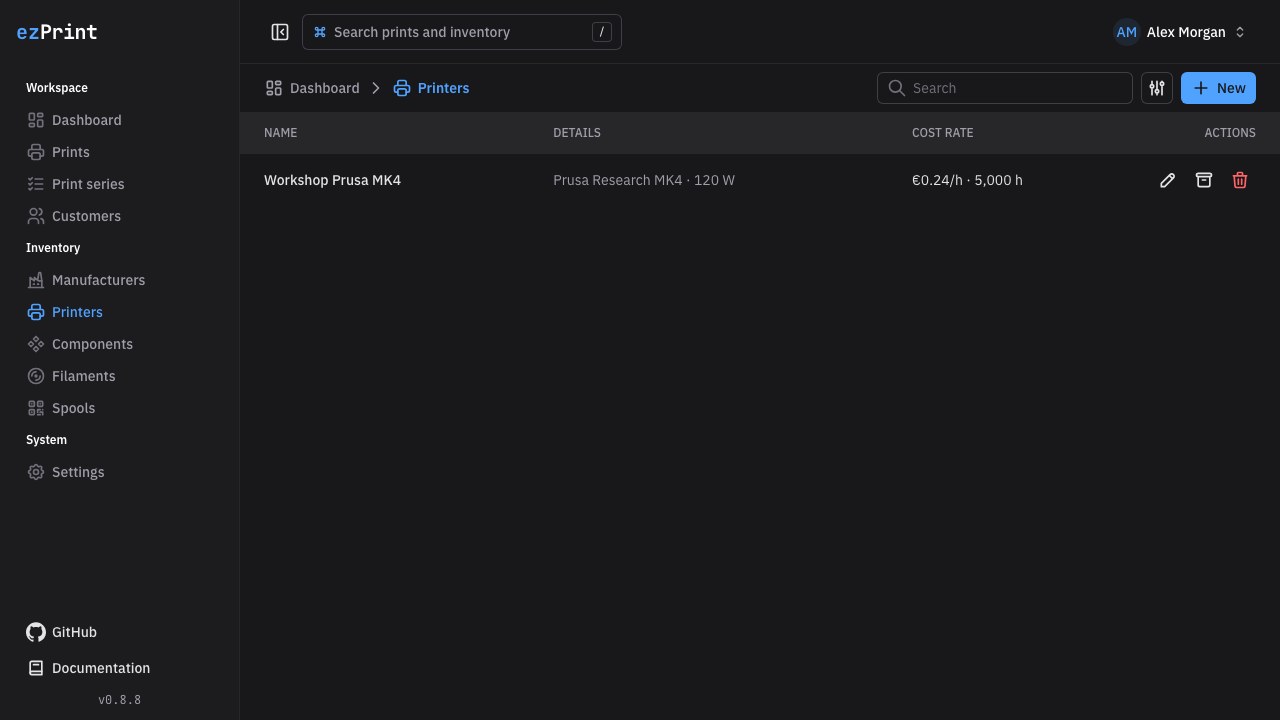The height and width of the screenshot is (720, 1280).
Task: Select Printers in the sidebar
Action: [120, 312]
